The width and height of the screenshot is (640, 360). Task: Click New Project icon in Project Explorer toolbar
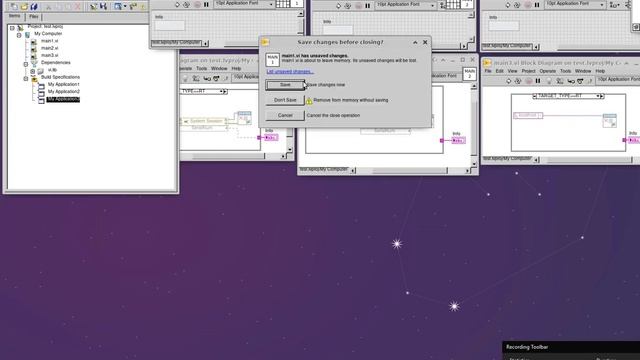[x=14, y=6]
